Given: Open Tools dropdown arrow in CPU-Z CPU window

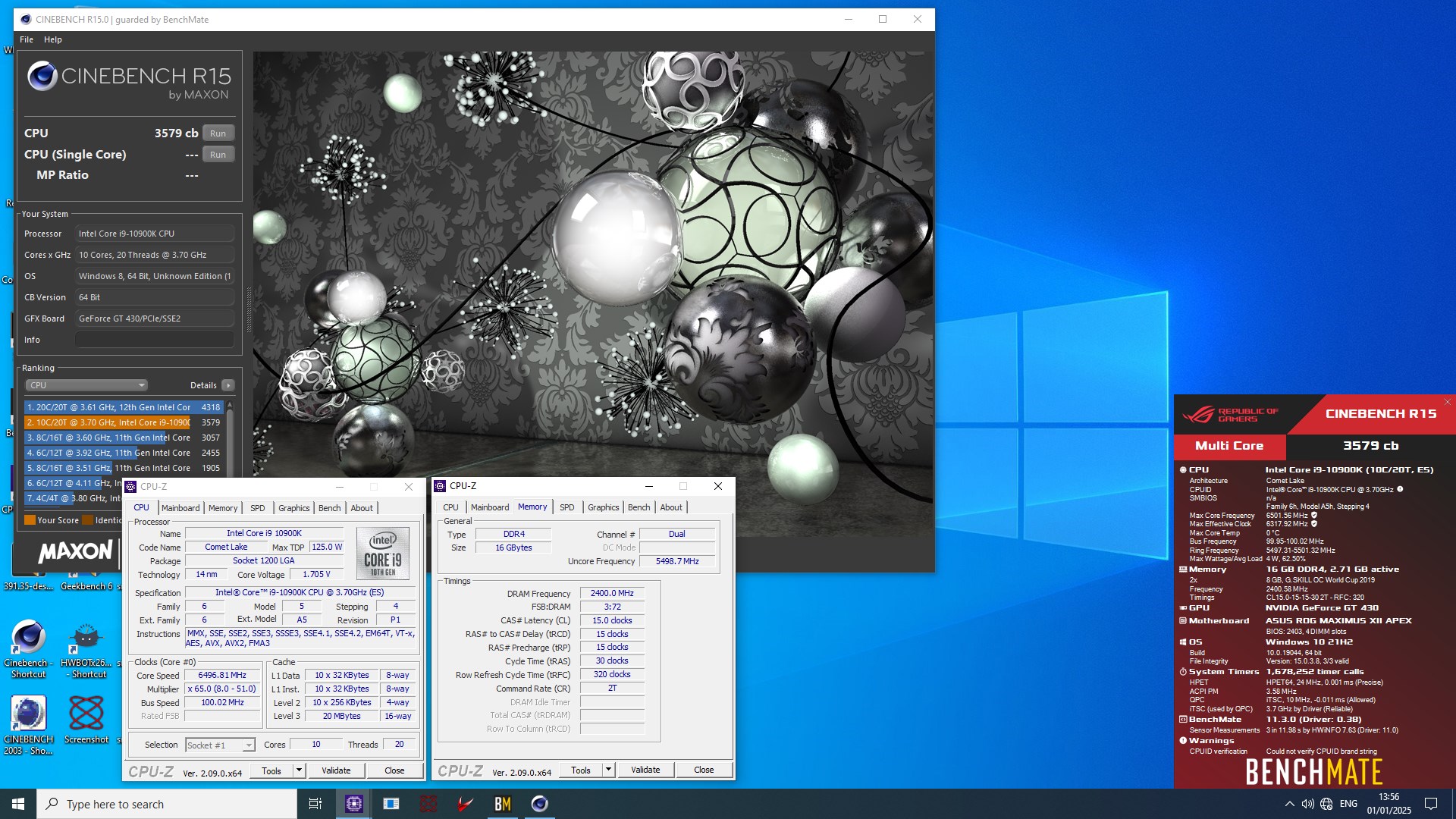Looking at the screenshot, I should click(x=299, y=770).
